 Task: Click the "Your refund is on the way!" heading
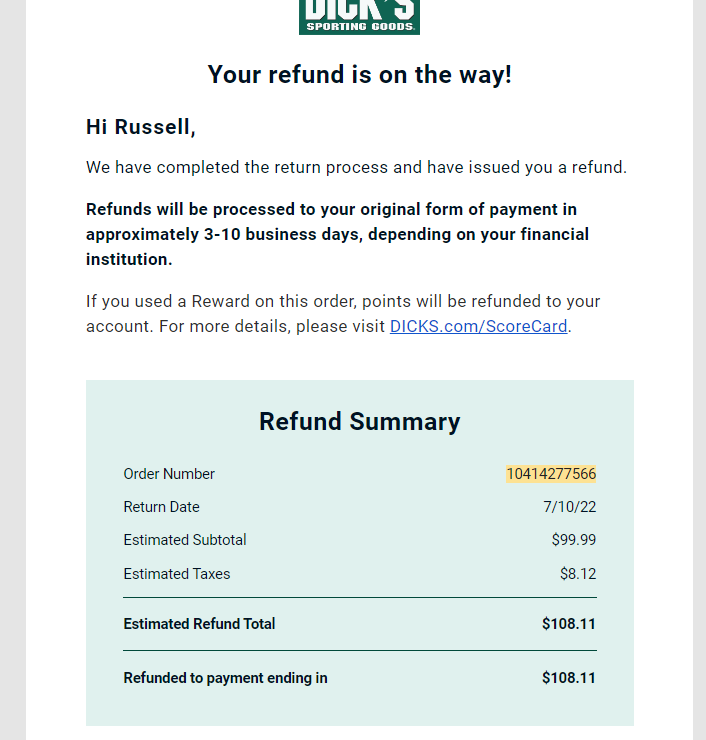pyautogui.click(x=360, y=75)
